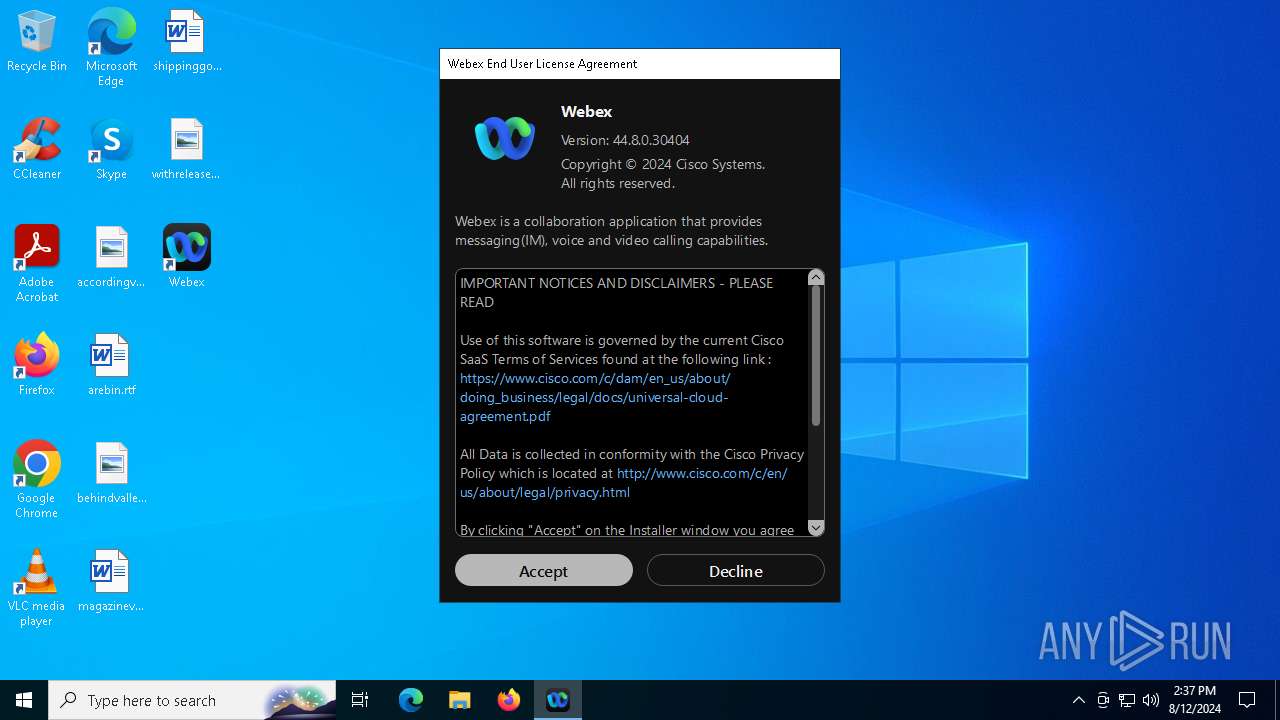The image size is (1280, 720).
Task: Decline the Webex license agreement
Action: pos(735,570)
